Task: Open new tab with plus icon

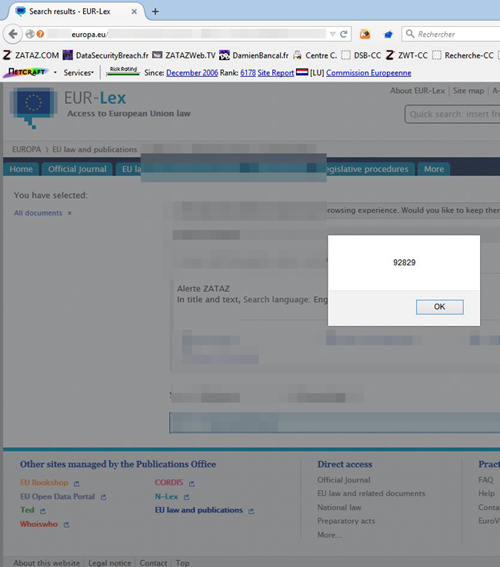Action: coord(155,12)
